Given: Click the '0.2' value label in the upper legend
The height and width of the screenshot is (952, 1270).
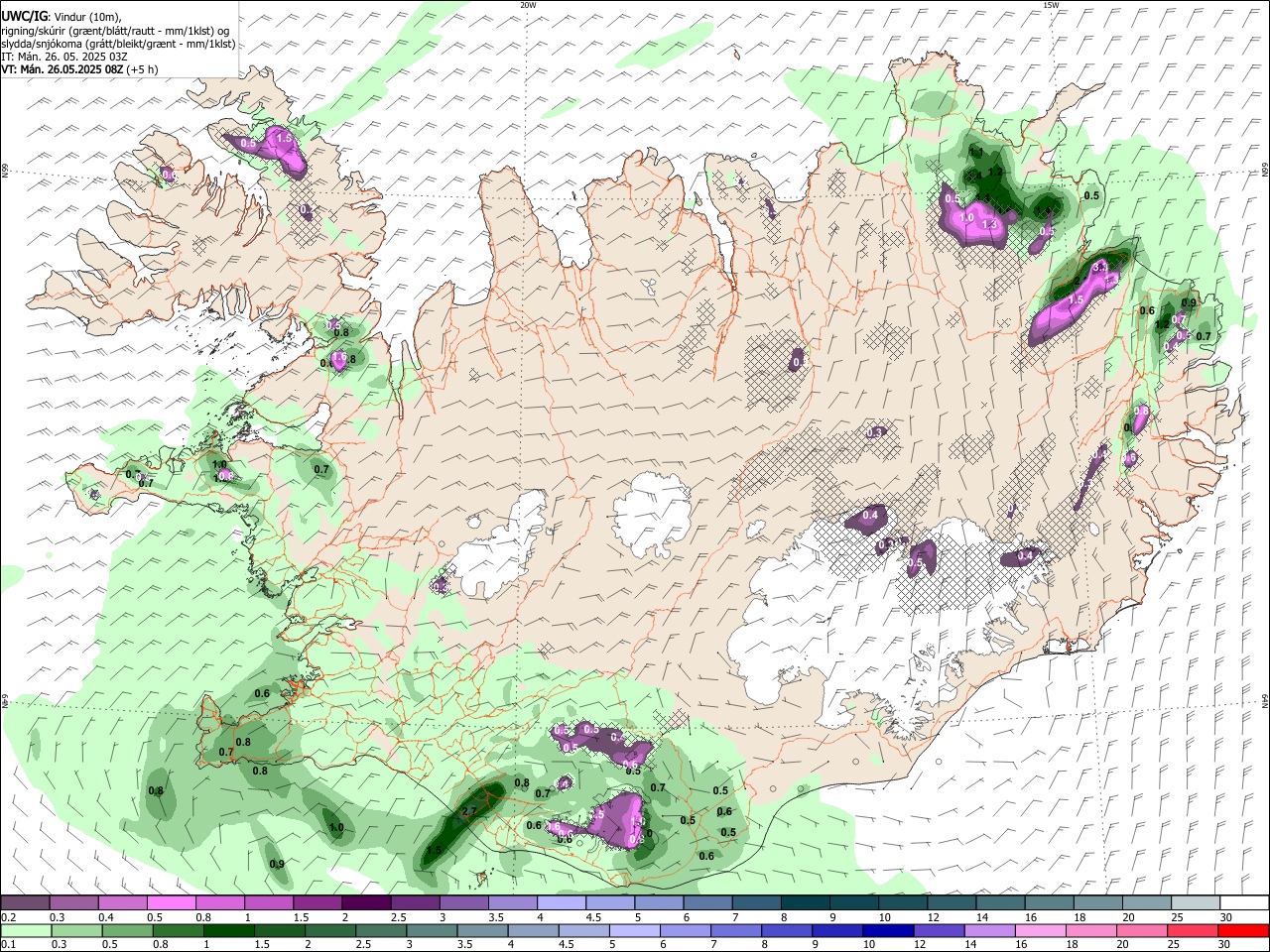Looking at the screenshot, I should tap(9, 918).
